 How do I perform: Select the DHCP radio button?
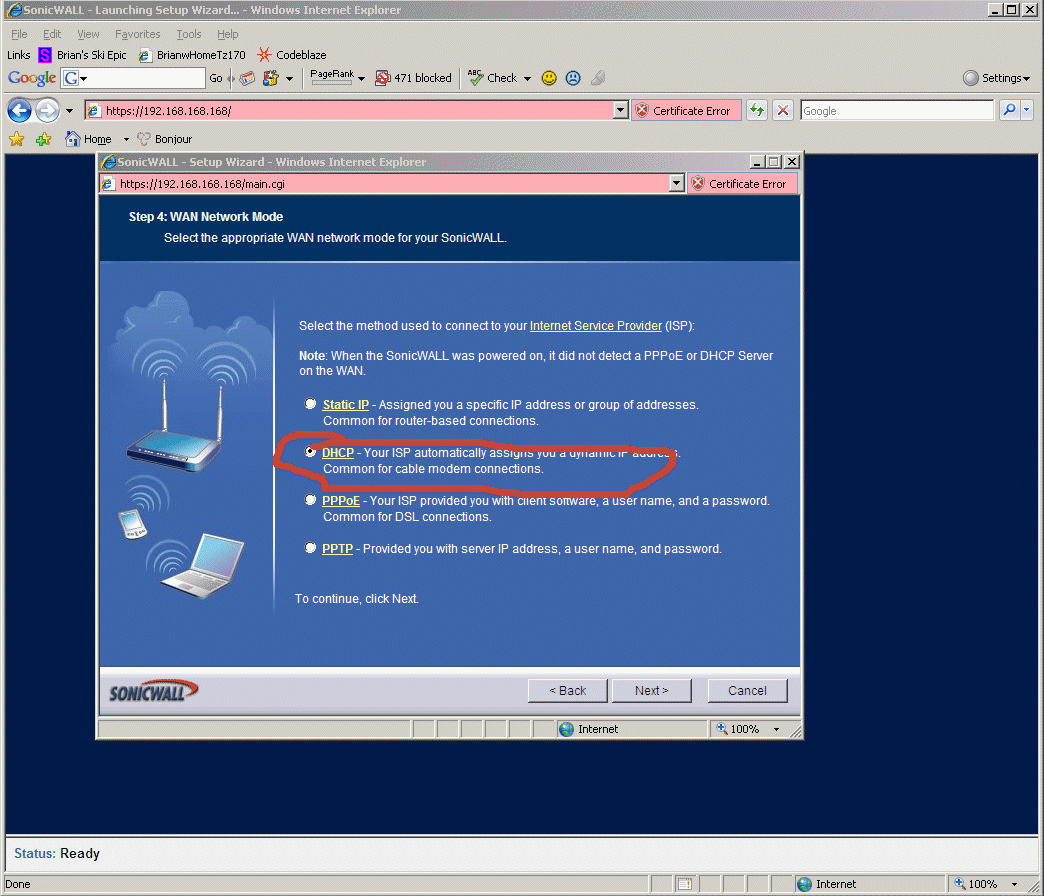pos(310,451)
